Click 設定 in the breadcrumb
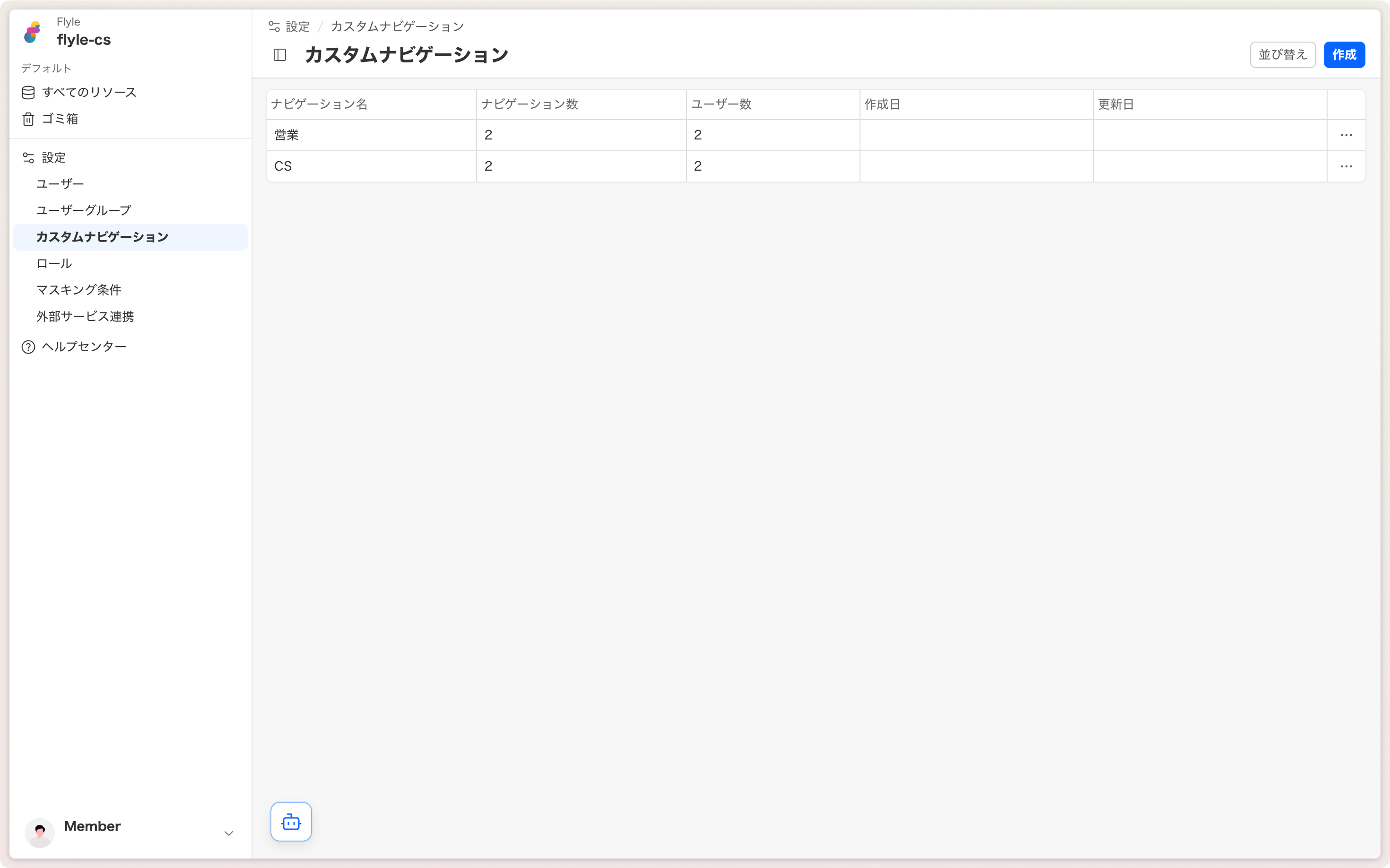 [297, 26]
